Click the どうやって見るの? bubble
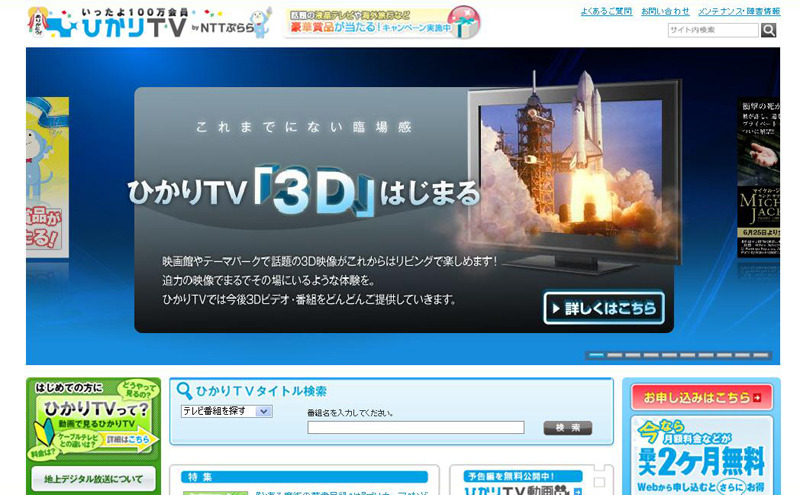800x495 pixels. [x=138, y=391]
